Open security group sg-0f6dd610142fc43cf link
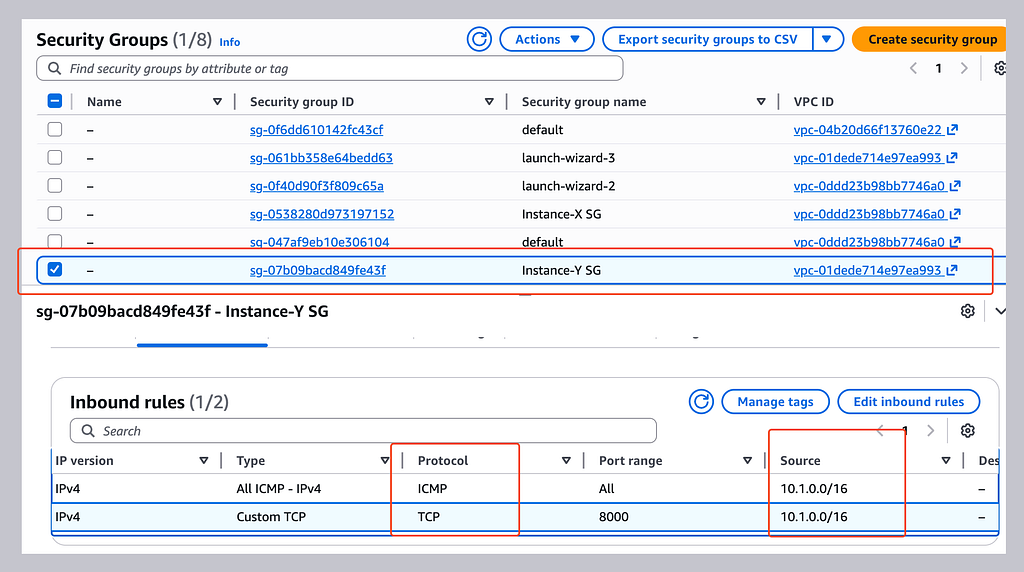 click(316, 129)
